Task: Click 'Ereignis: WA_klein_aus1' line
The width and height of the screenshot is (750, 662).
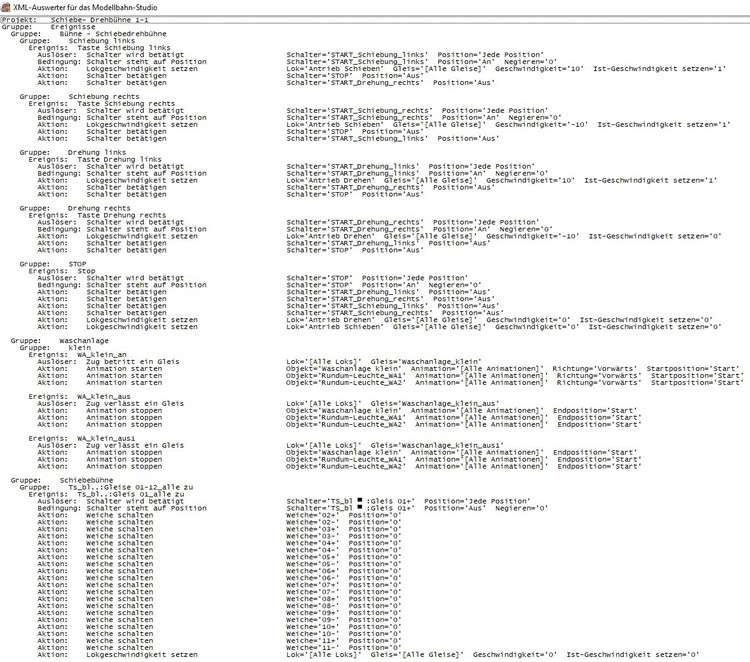Action: tap(82, 439)
